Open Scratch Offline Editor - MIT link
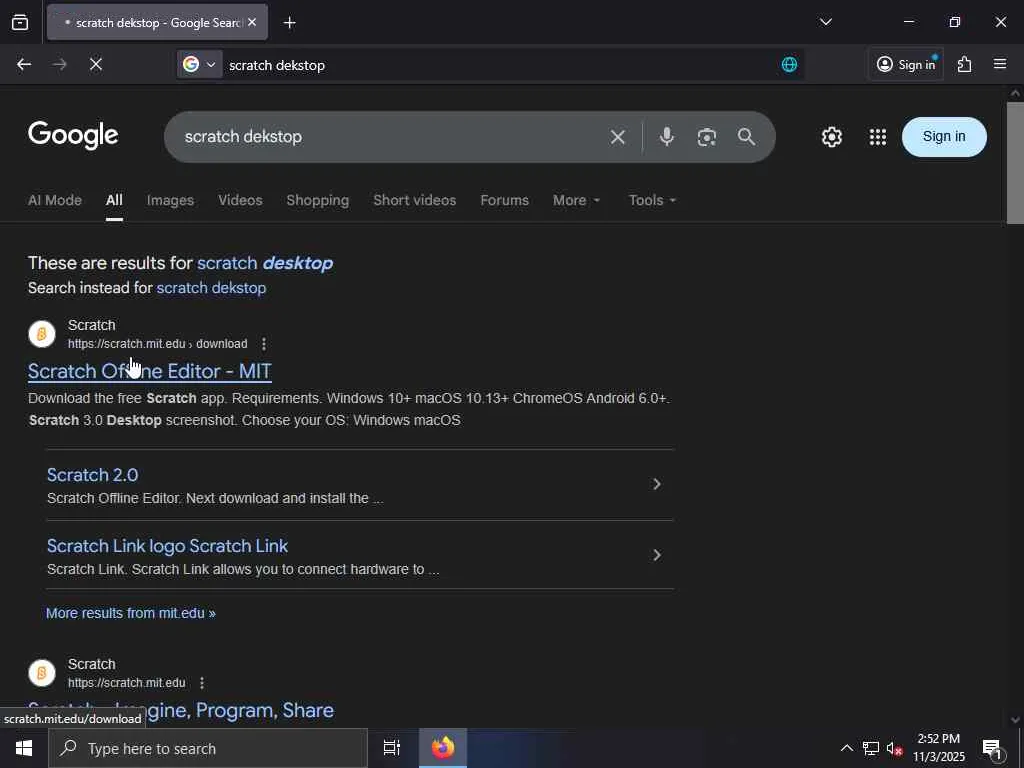The image size is (1024, 768). coord(150,371)
